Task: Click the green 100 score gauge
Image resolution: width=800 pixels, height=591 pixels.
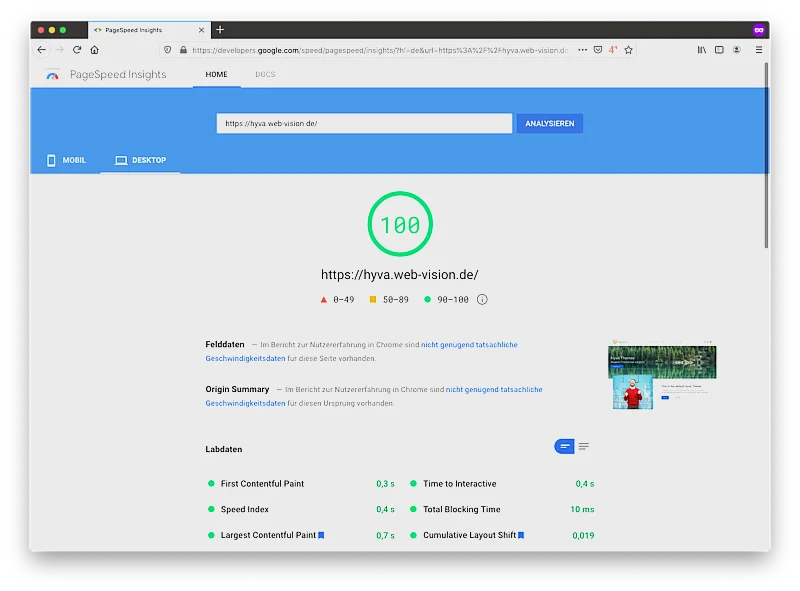Action: (400, 225)
